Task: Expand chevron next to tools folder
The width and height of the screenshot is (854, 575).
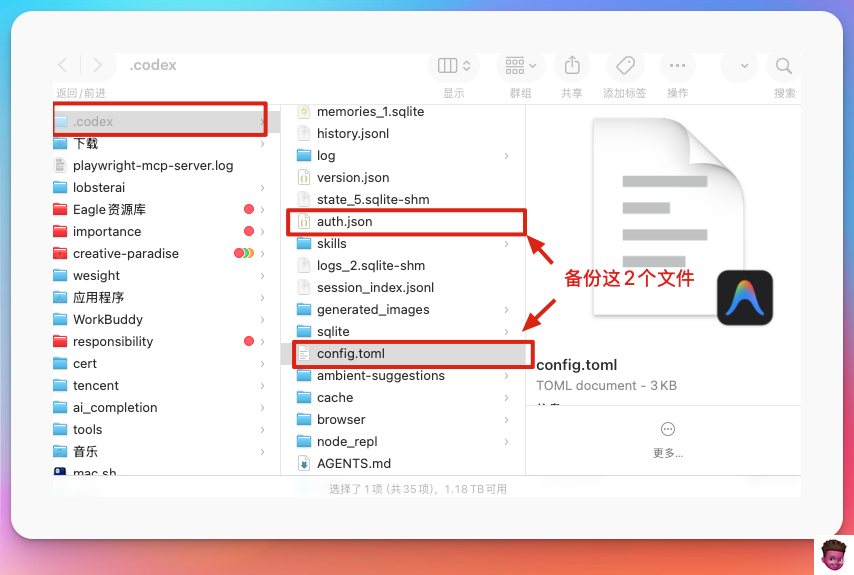Action: 263,430
